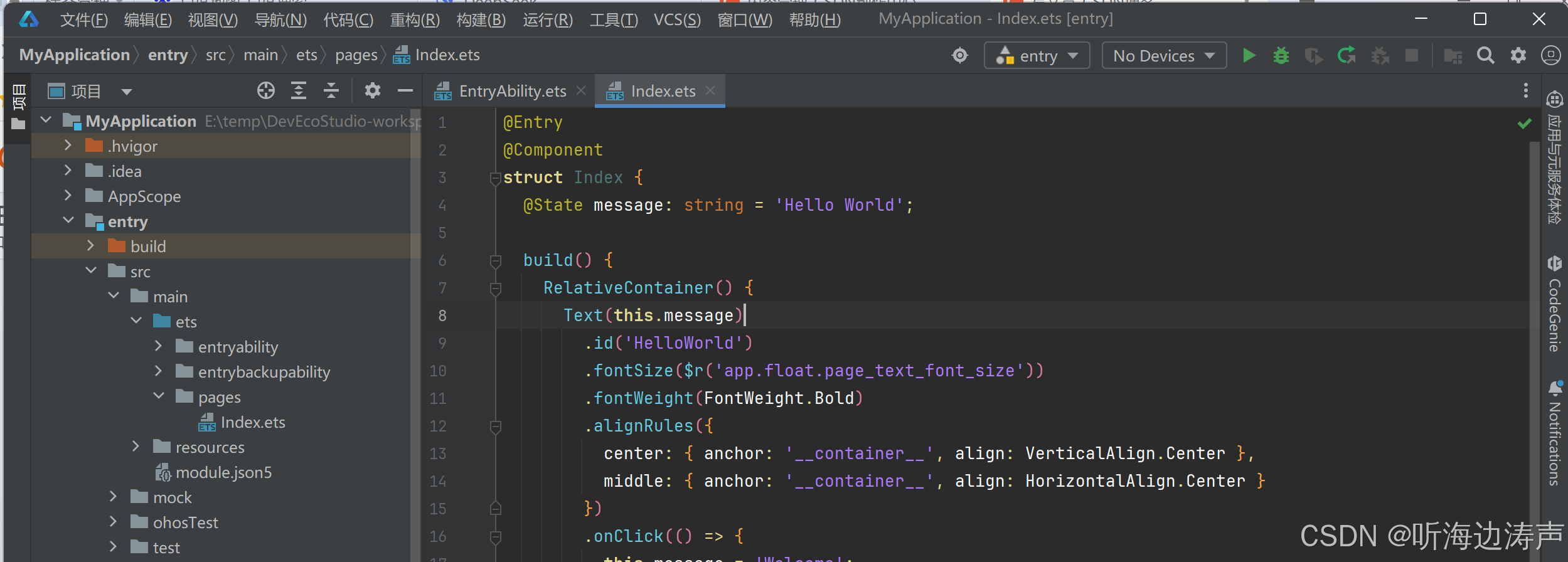Click the reload hot-reload refresh icon
Image resolution: width=1568 pixels, height=562 pixels.
pos(1347,56)
